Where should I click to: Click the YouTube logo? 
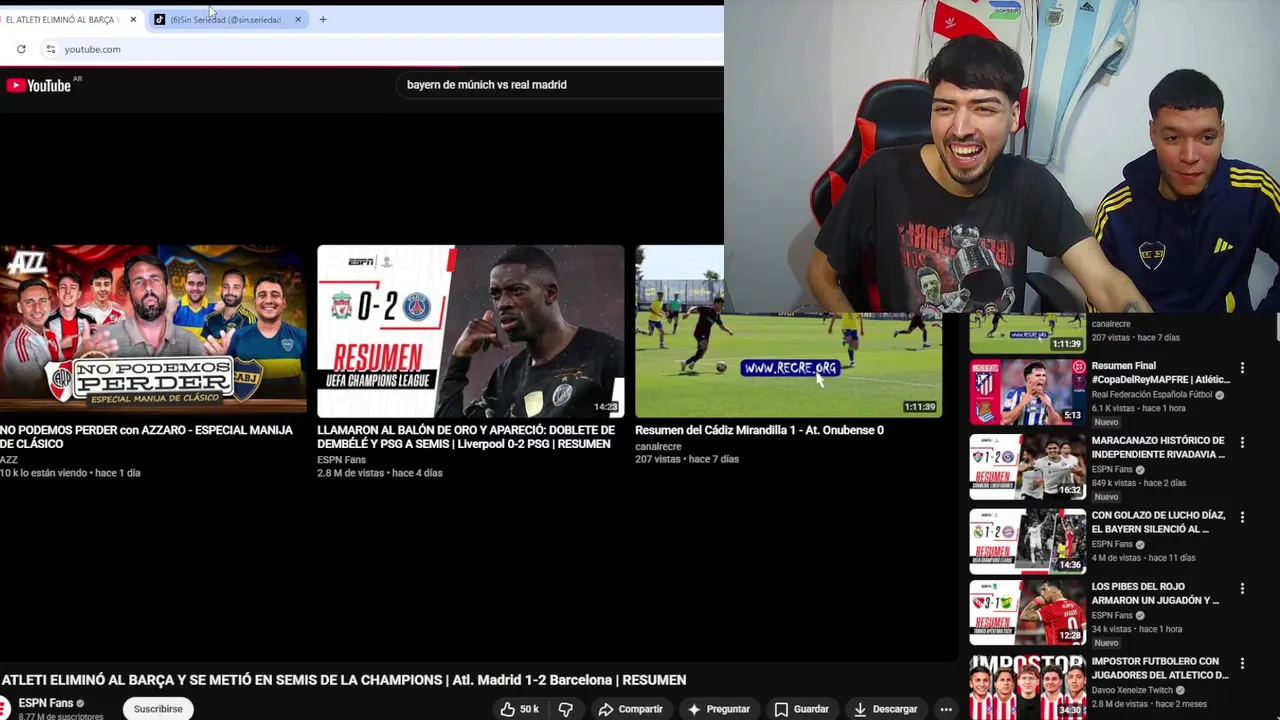[39, 85]
